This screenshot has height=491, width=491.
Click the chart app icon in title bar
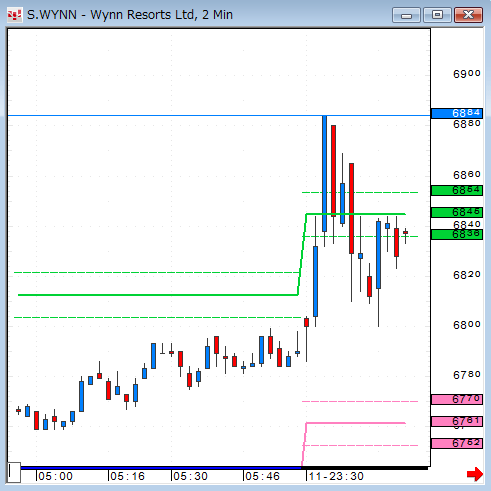click(x=15, y=15)
